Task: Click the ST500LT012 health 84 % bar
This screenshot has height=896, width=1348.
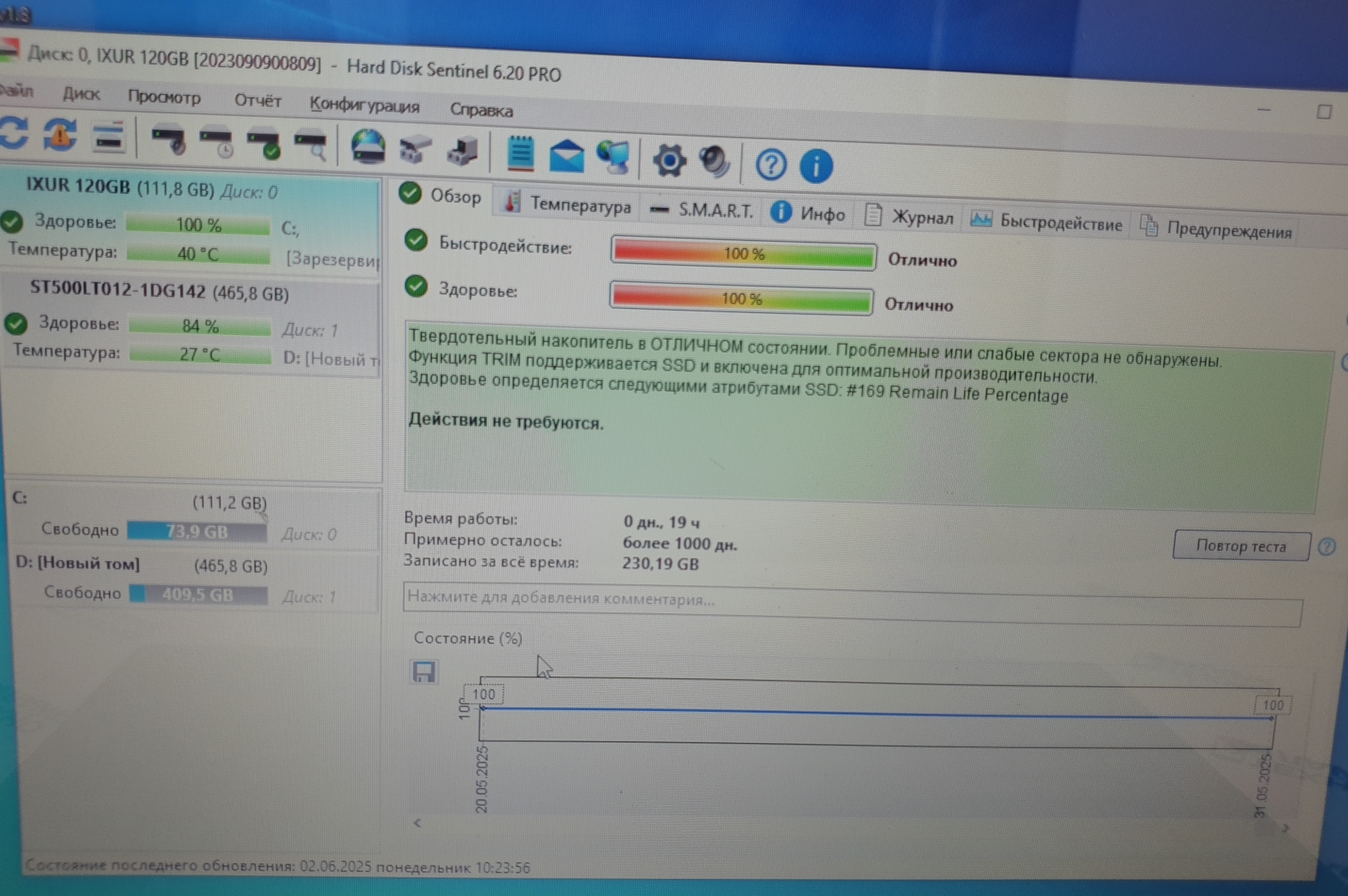Action: [x=199, y=327]
